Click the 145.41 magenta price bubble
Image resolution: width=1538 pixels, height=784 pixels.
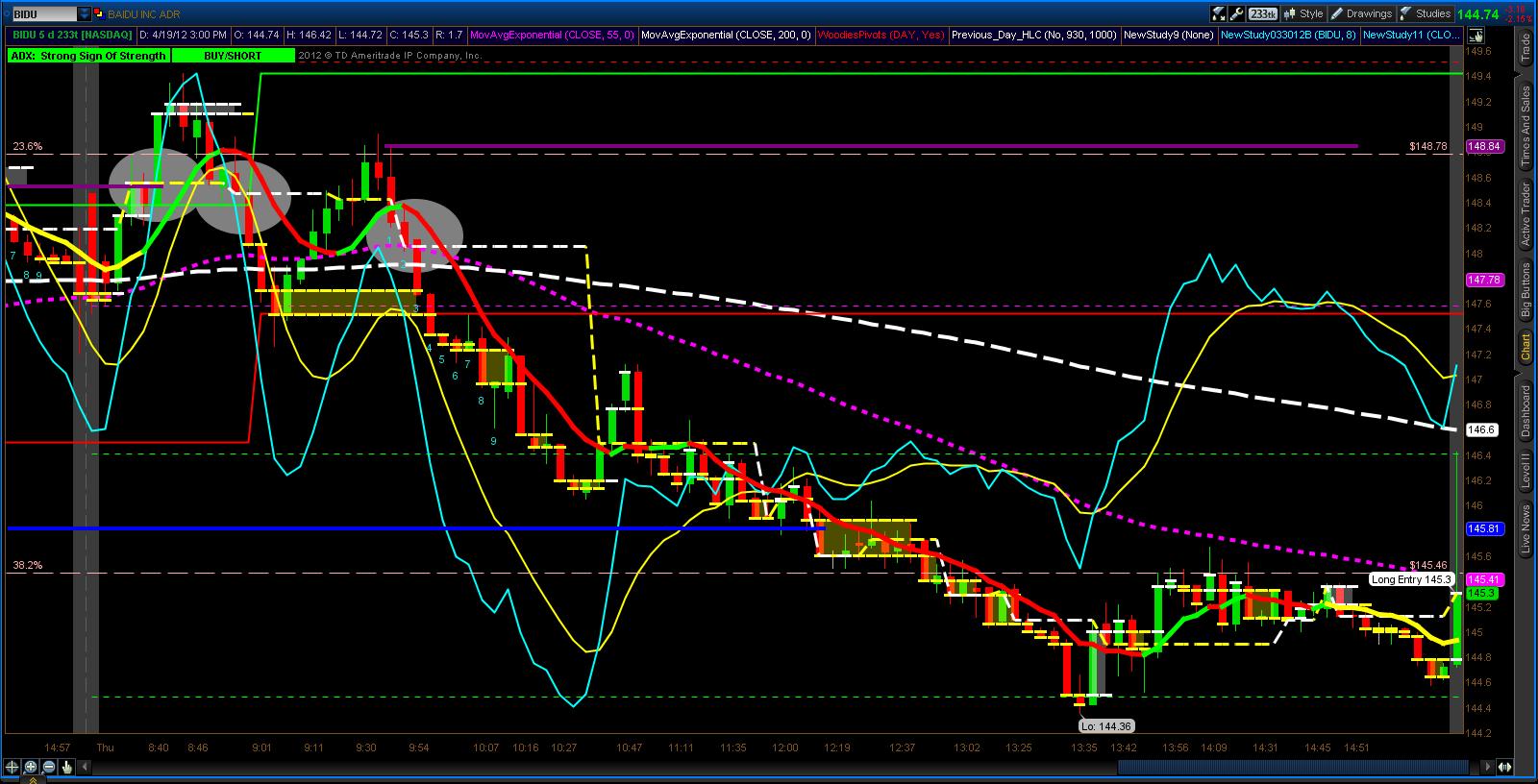pos(1483,579)
